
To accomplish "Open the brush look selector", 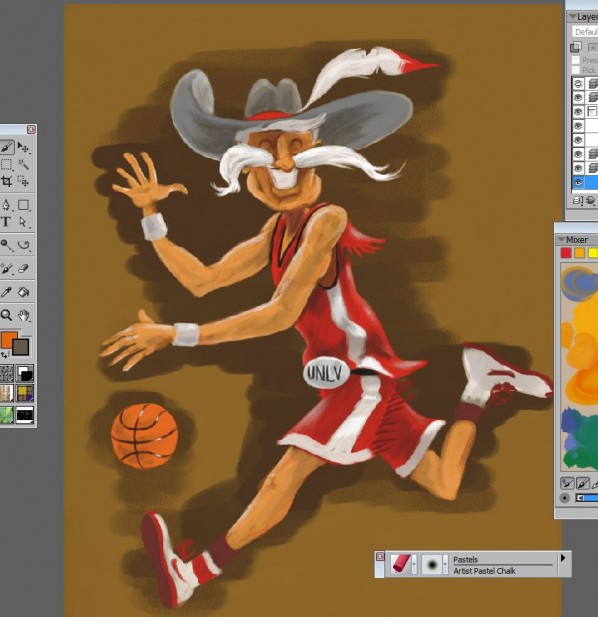I will tap(25, 415).
